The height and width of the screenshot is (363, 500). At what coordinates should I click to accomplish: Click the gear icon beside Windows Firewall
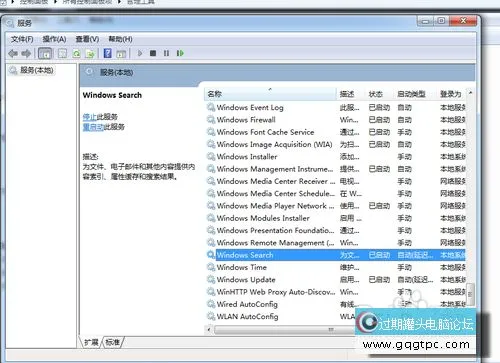tap(211, 120)
